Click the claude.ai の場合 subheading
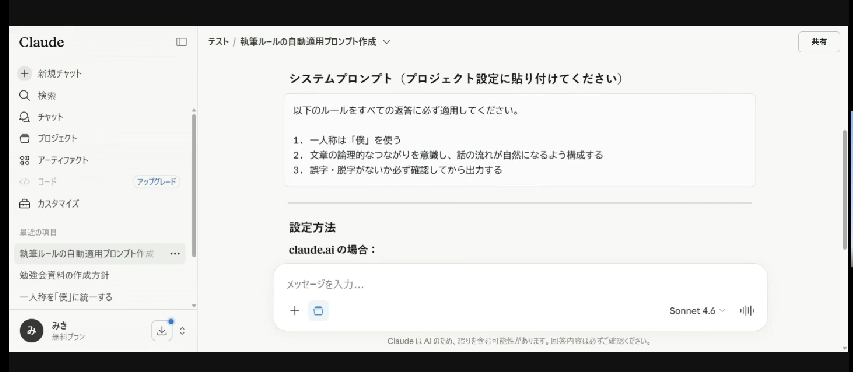The width and height of the screenshot is (853, 372). click(x=332, y=250)
